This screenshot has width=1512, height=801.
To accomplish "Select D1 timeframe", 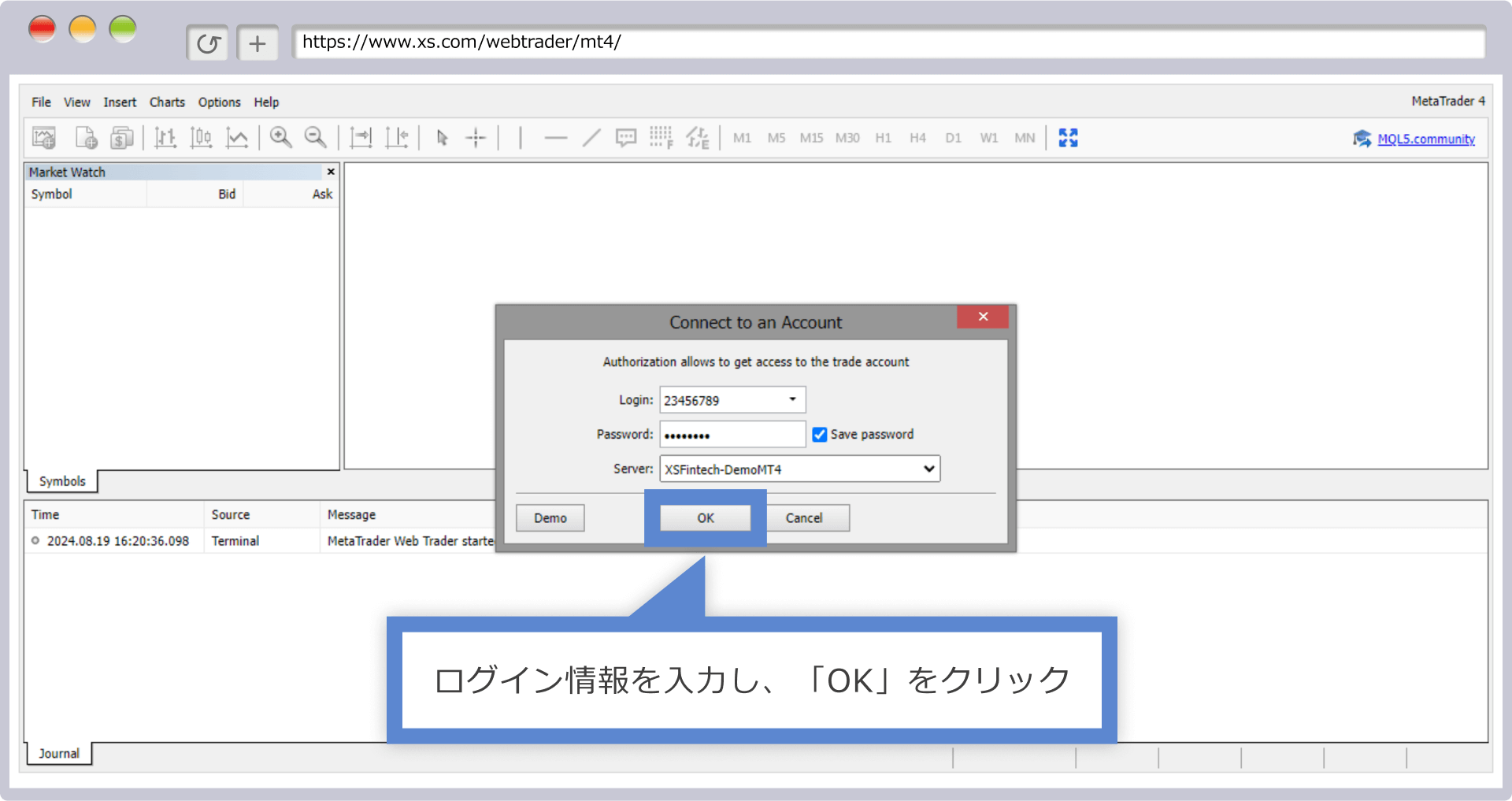I will point(953,138).
